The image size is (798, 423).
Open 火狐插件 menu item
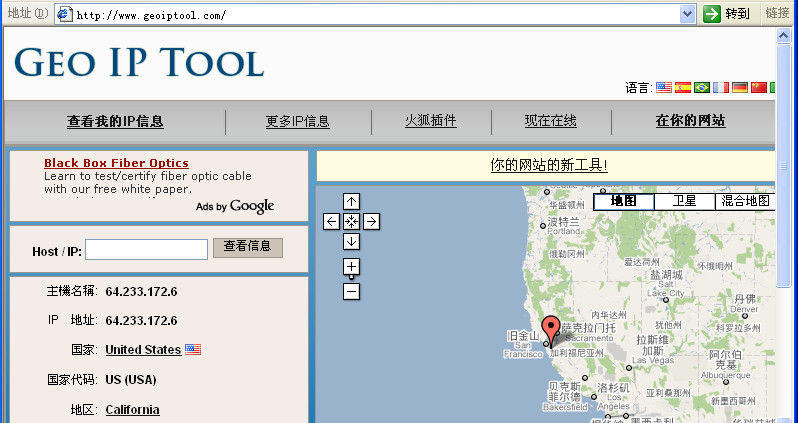point(431,121)
